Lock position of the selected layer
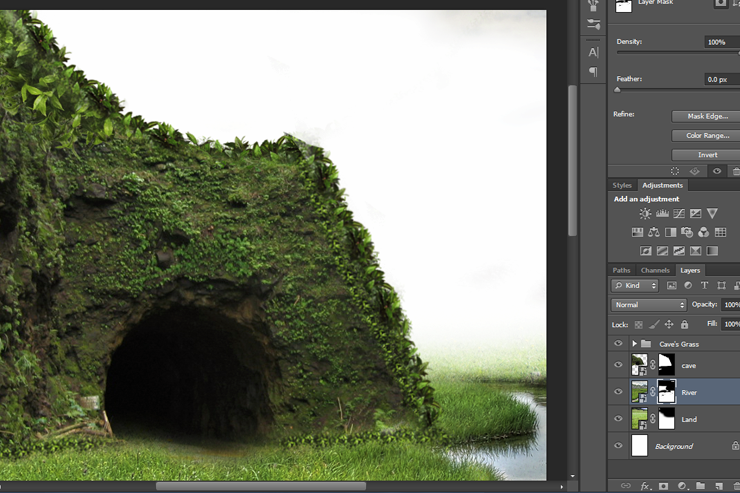740x493 pixels. [669, 324]
